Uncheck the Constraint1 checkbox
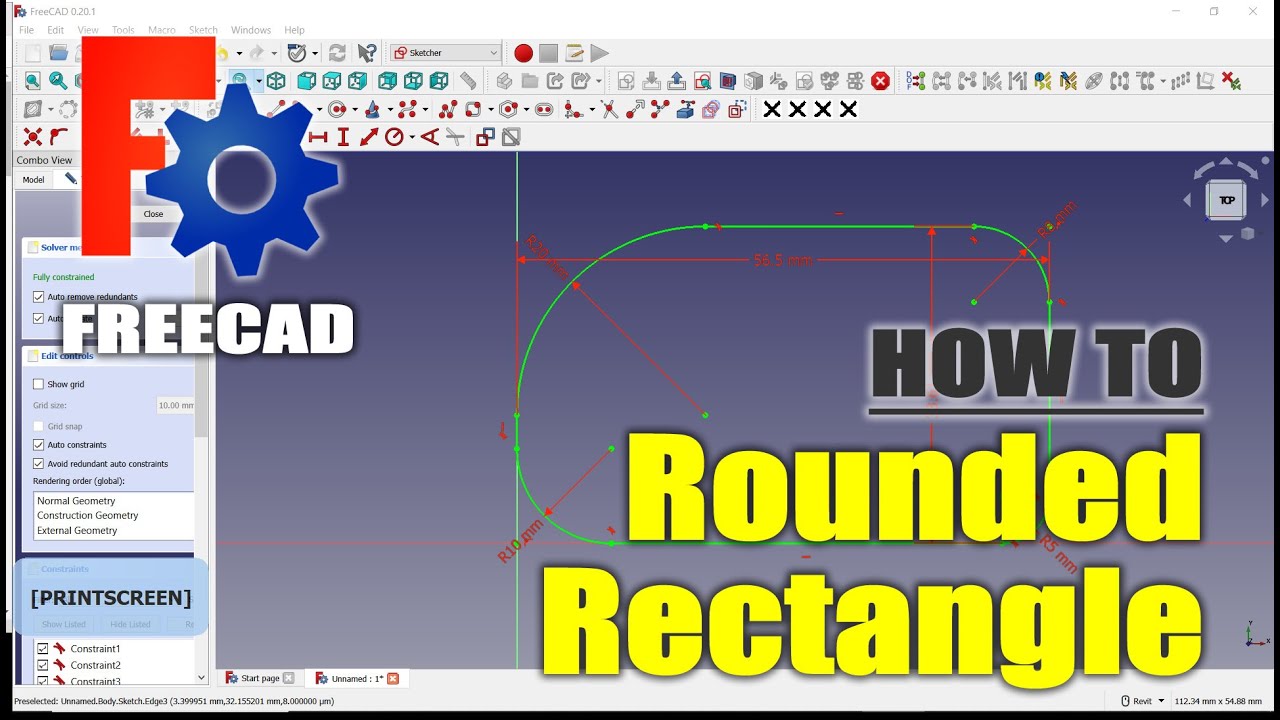The image size is (1280, 720). (42, 649)
